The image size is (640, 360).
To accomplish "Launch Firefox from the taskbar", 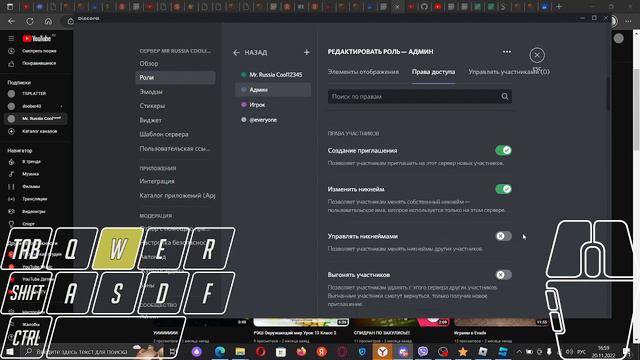I will (x=301, y=351).
